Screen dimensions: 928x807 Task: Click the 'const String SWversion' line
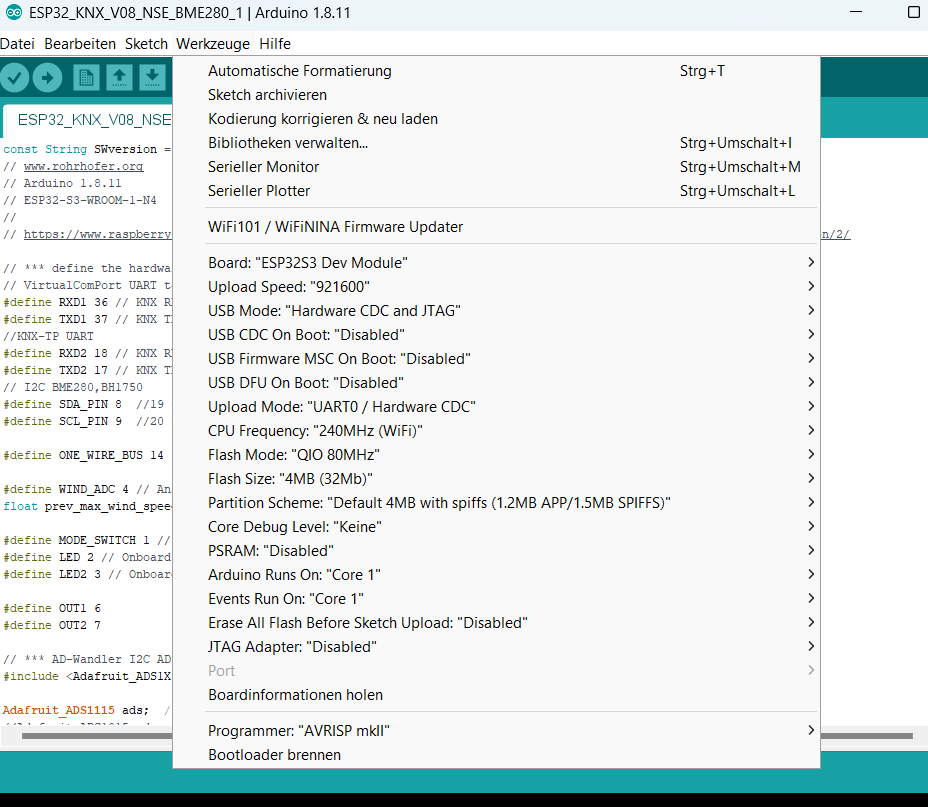(87, 149)
